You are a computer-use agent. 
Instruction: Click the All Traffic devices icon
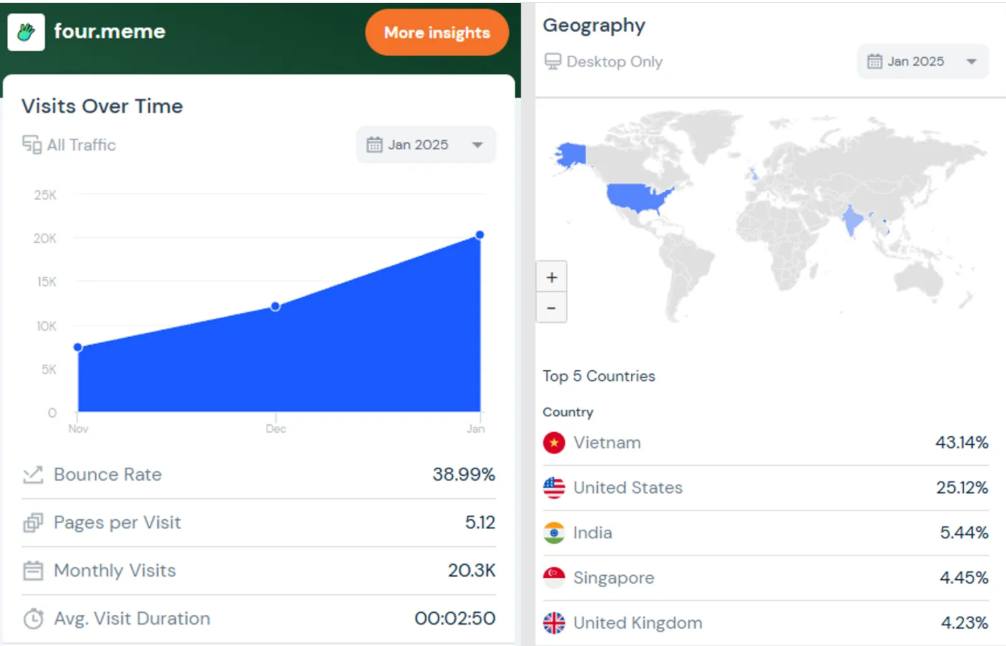point(32,145)
